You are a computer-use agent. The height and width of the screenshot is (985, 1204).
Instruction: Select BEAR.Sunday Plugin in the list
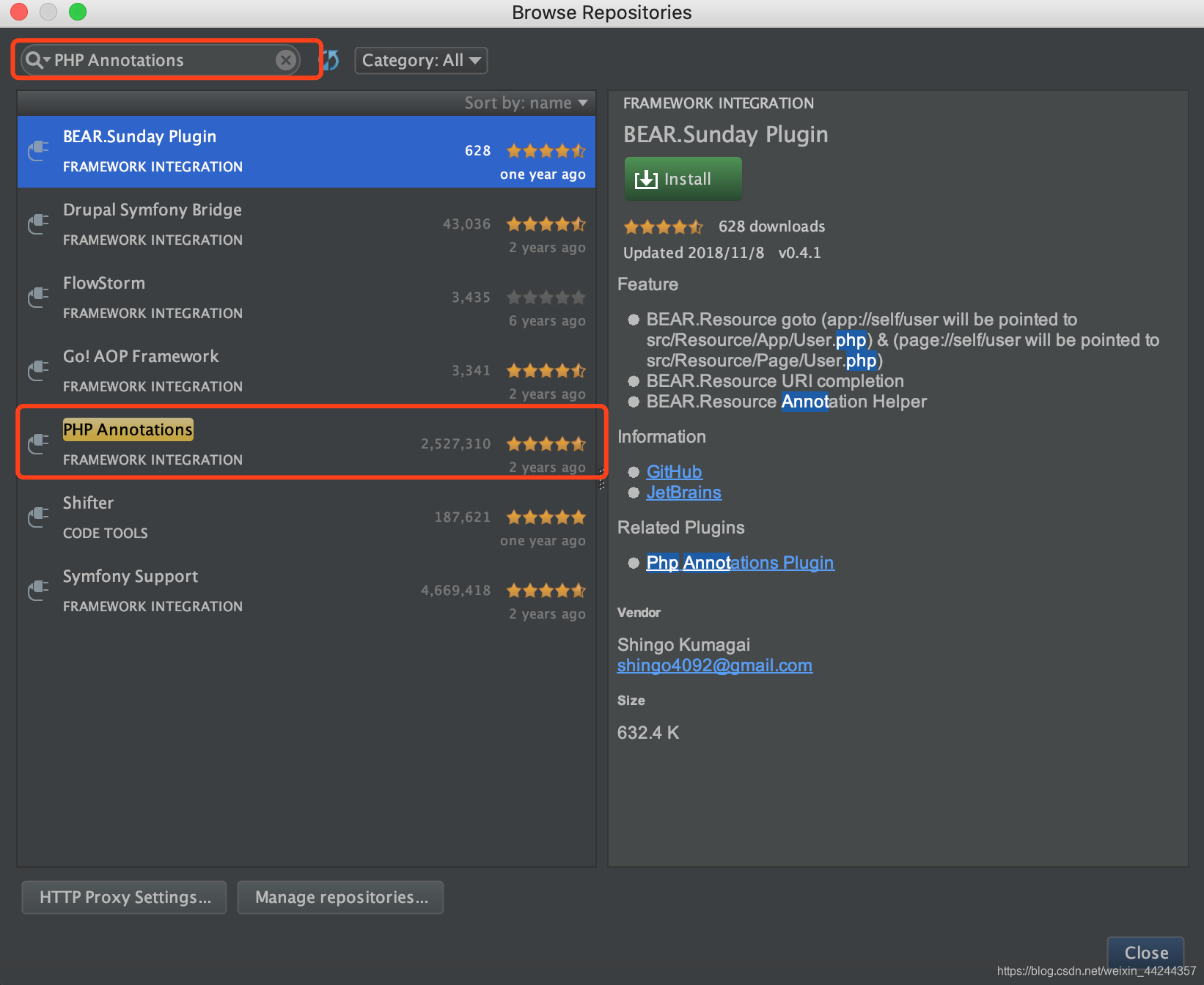306,151
